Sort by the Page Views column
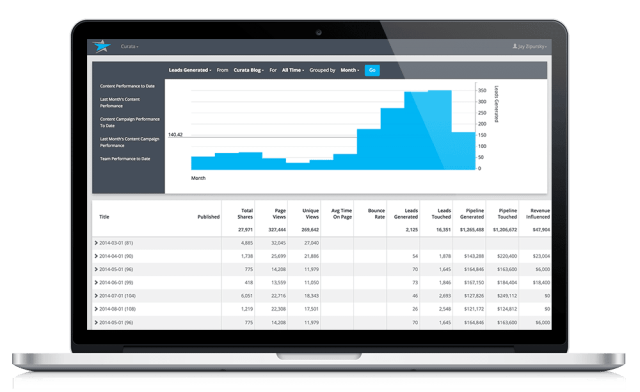 tap(279, 214)
